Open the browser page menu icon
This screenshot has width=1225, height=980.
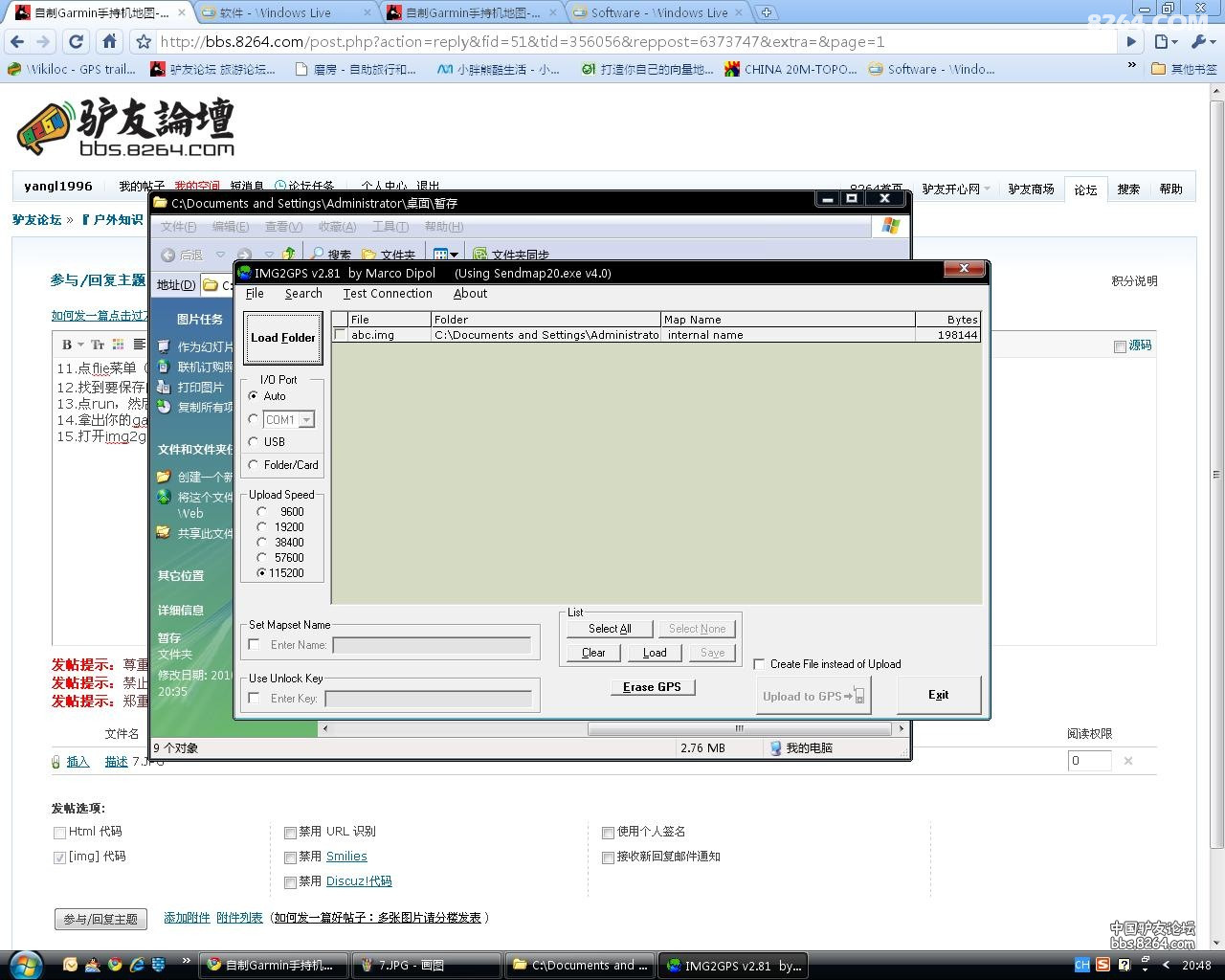pyautogui.click(x=1165, y=41)
